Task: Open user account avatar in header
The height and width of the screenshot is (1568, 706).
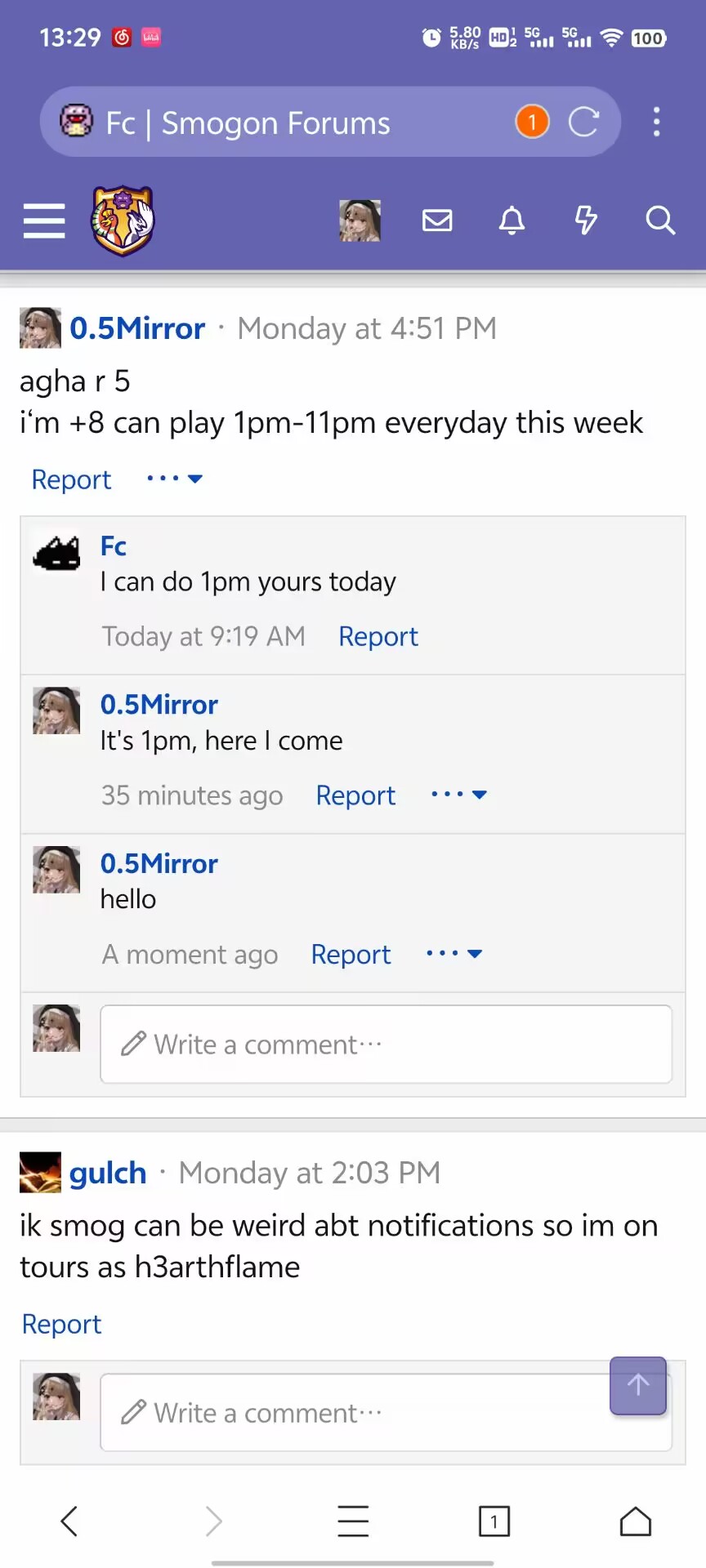Action: [360, 220]
